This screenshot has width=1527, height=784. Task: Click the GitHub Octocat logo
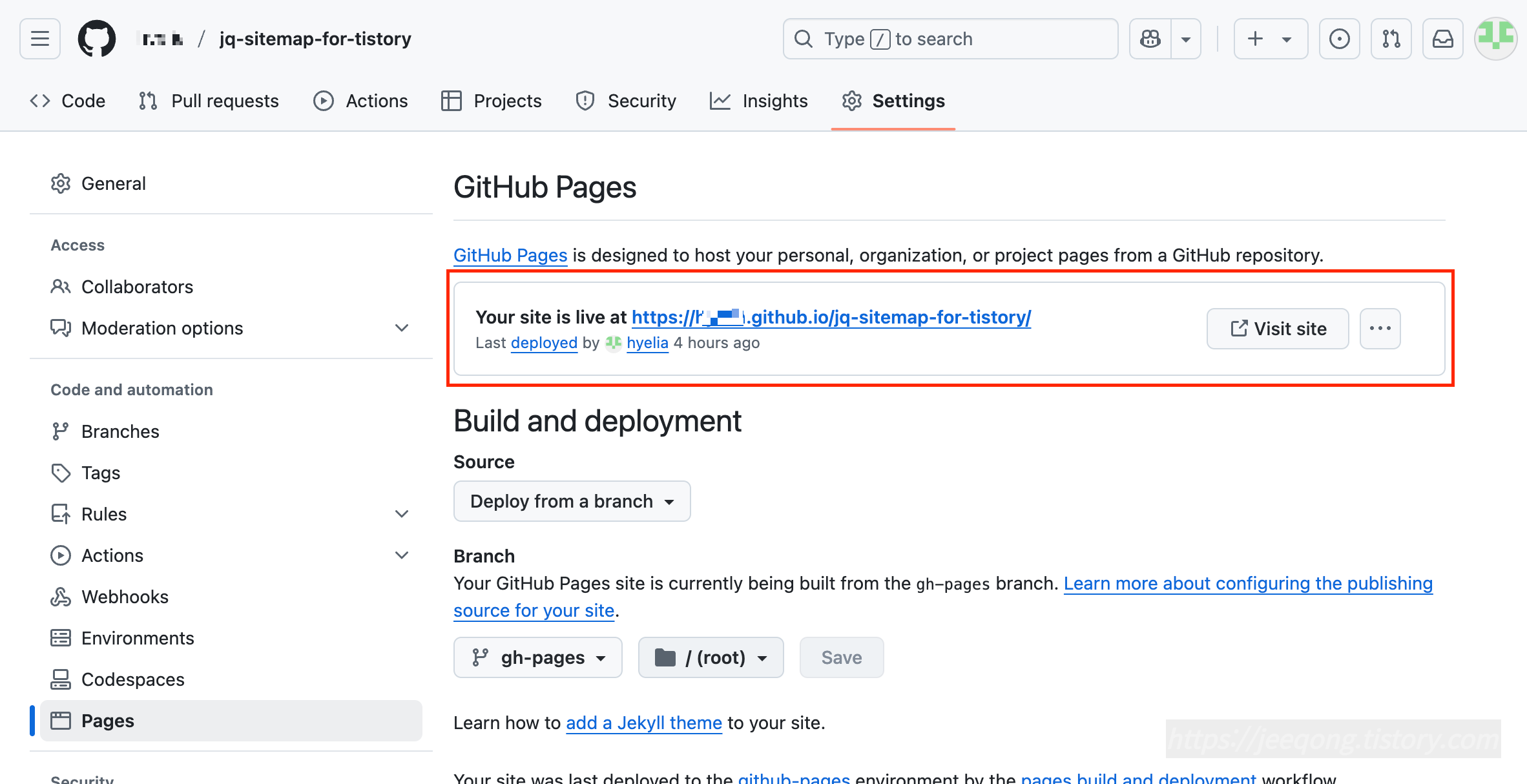[x=97, y=39]
